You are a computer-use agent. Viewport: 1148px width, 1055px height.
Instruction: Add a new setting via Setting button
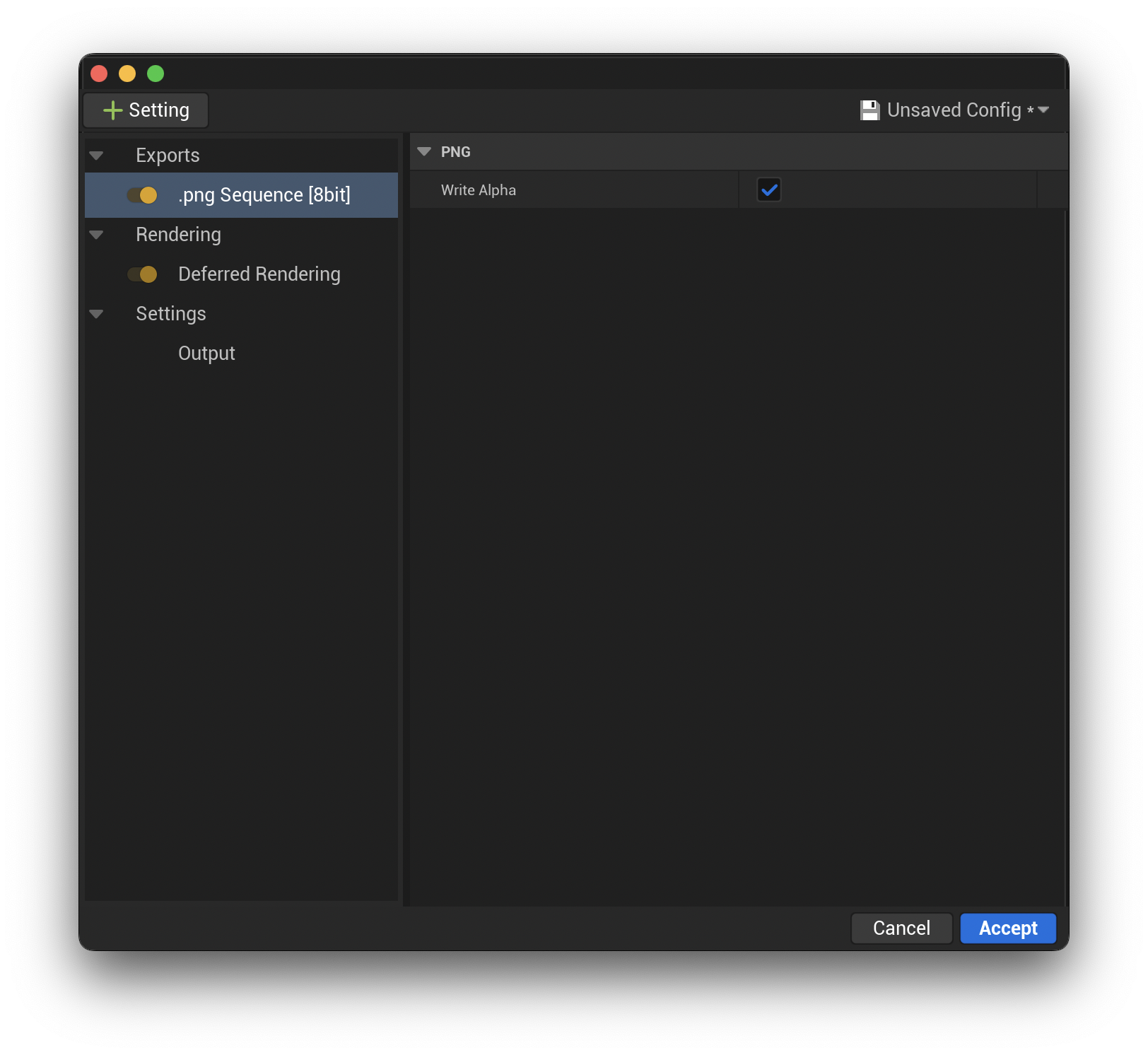[145, 110]
